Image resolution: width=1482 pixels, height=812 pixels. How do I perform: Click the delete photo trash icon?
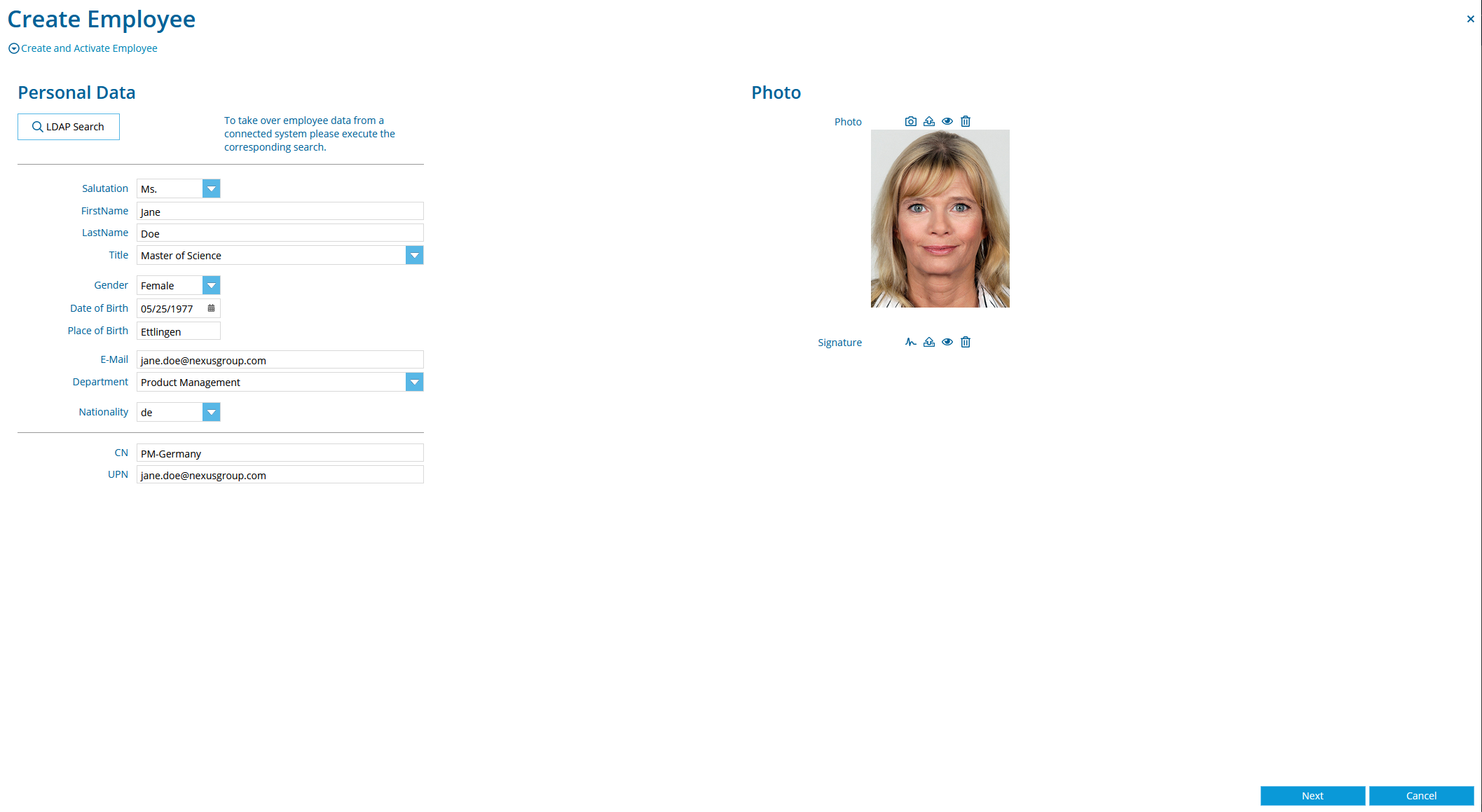coord(965,120)
